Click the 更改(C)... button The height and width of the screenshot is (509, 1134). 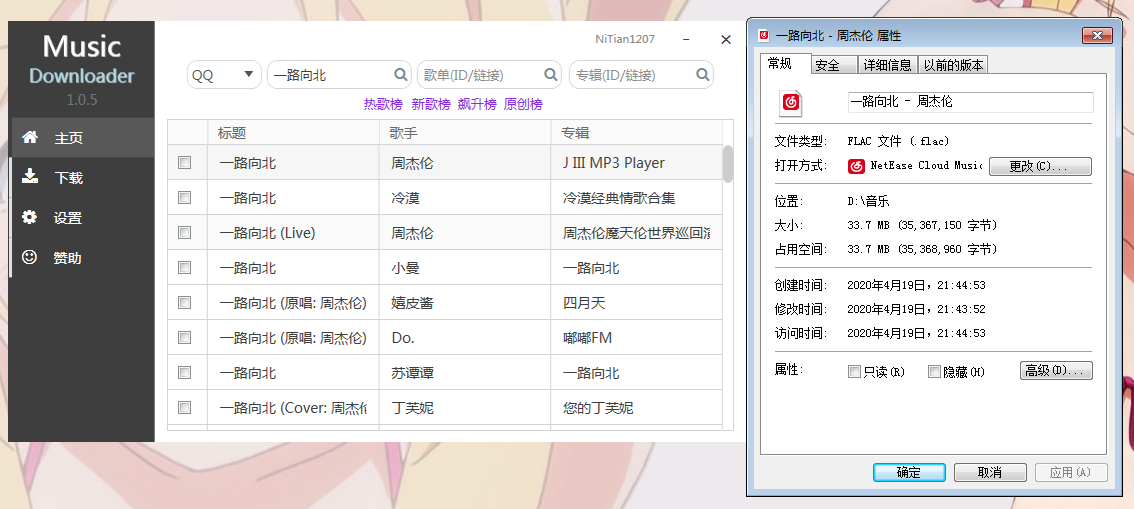click(1040, 166)
